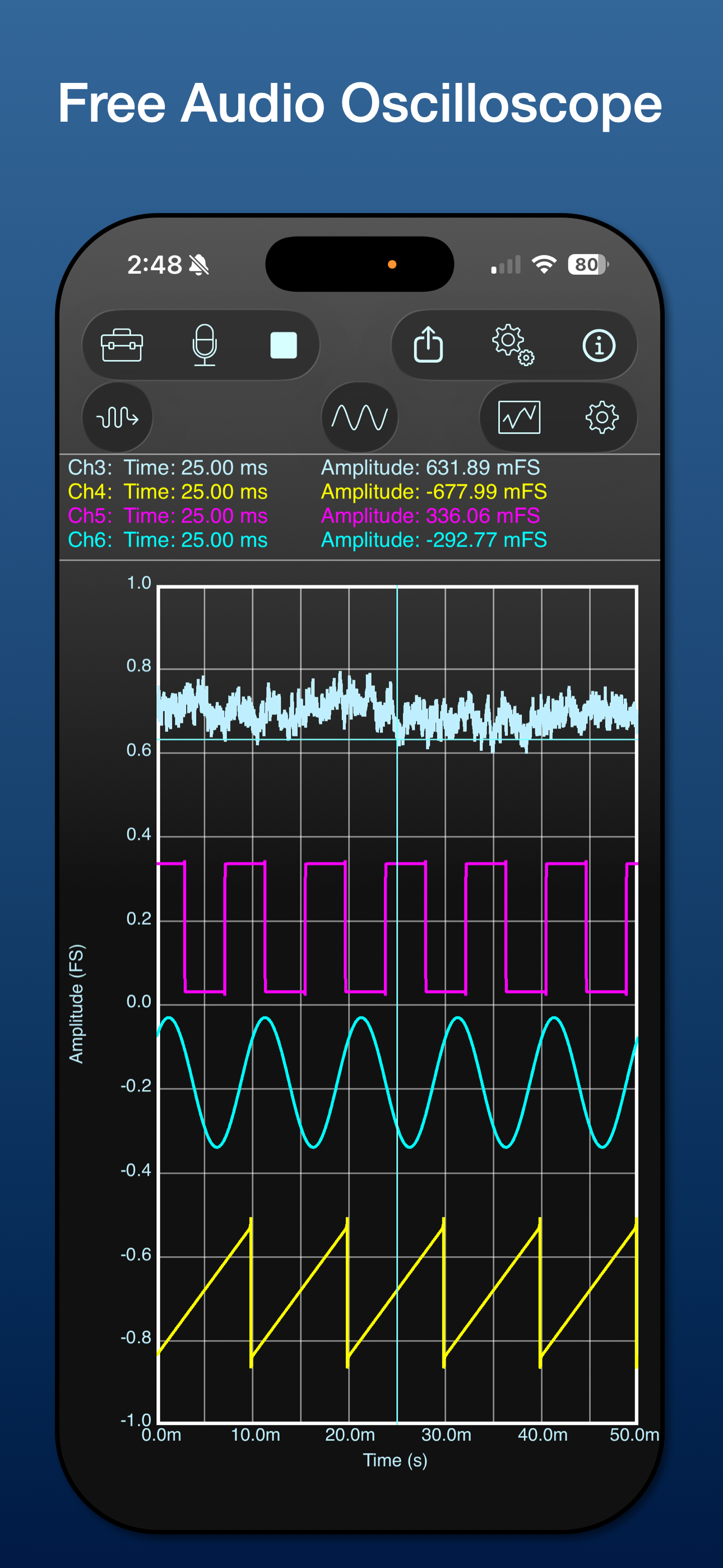Viewport: 723px width, 1568px height.
Task: Tap the 30.0m time axis tick
Action: [446, 1435]
